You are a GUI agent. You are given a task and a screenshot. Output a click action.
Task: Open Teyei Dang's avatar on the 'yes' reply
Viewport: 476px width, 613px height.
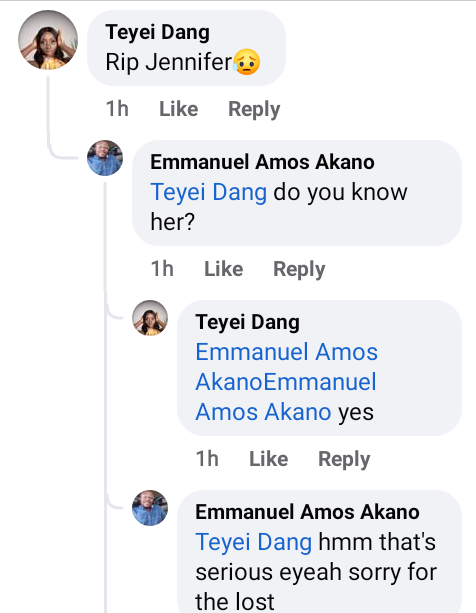(150, 318)
